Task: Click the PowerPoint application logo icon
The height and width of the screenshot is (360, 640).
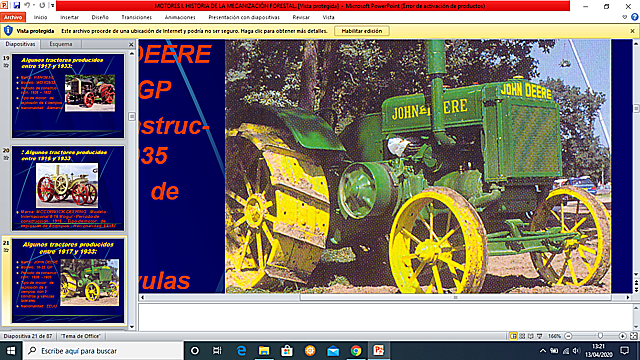Action: coord(4,6)
